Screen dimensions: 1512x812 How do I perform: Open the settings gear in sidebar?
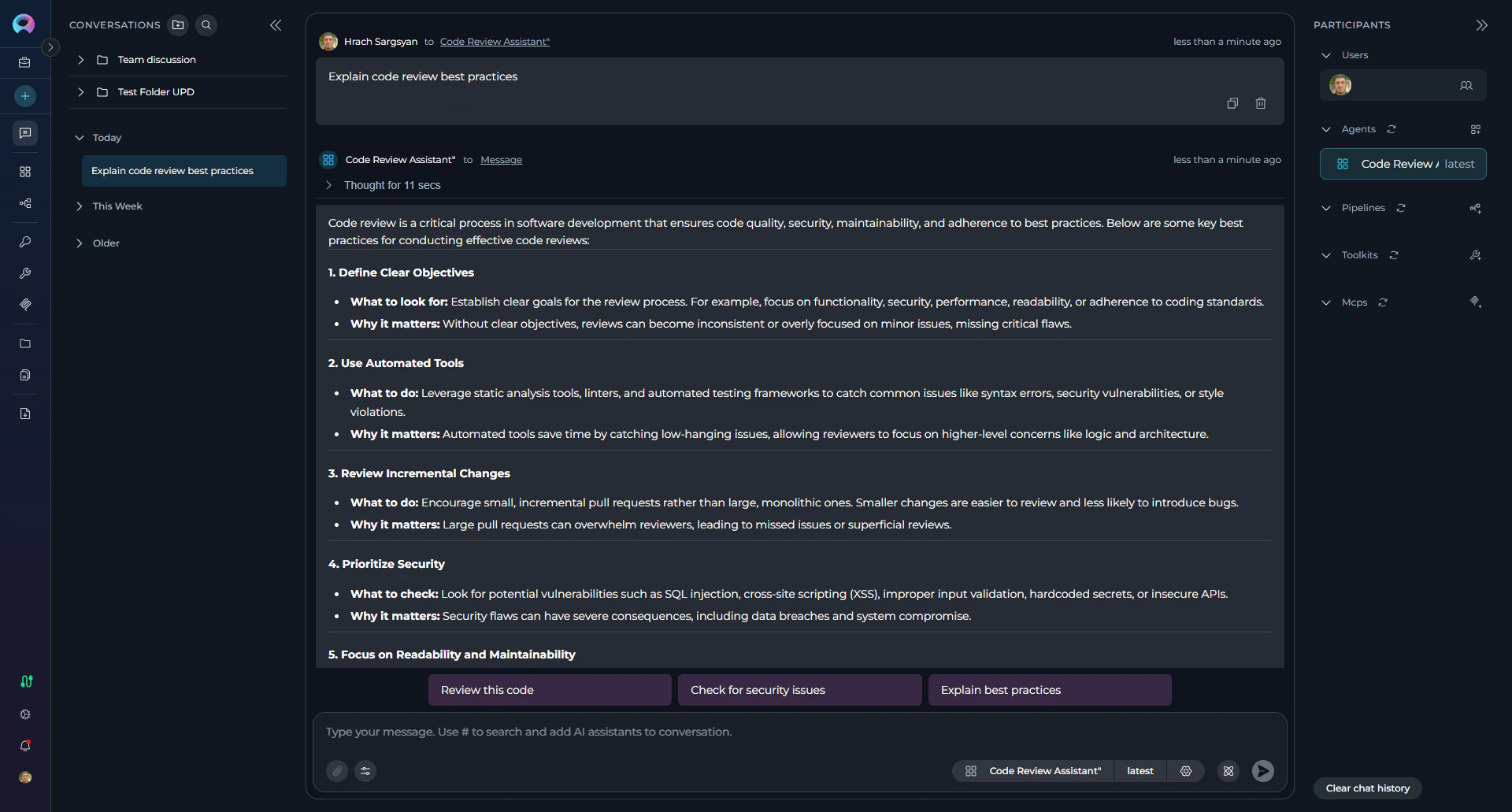24,714
